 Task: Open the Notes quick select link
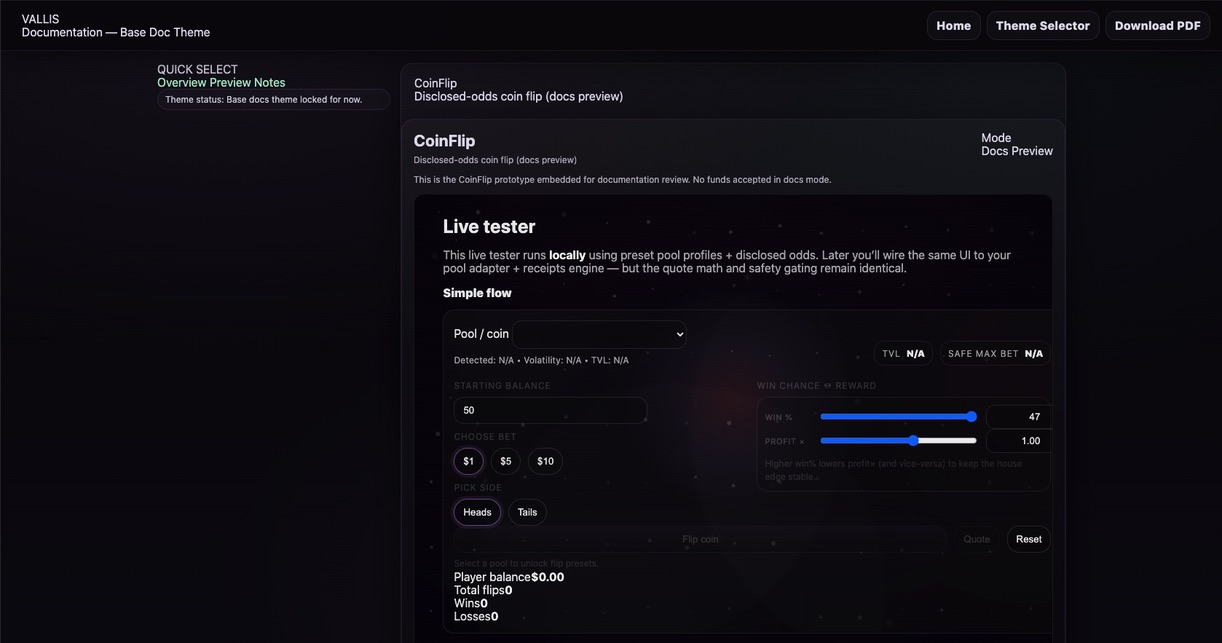[269, 83]
